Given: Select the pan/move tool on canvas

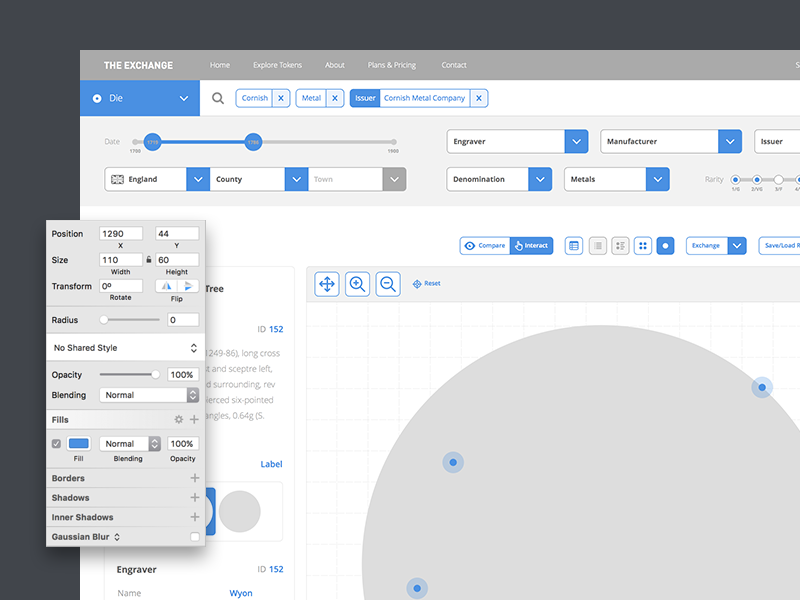Looking at the screenshot, I should (327, 284).
